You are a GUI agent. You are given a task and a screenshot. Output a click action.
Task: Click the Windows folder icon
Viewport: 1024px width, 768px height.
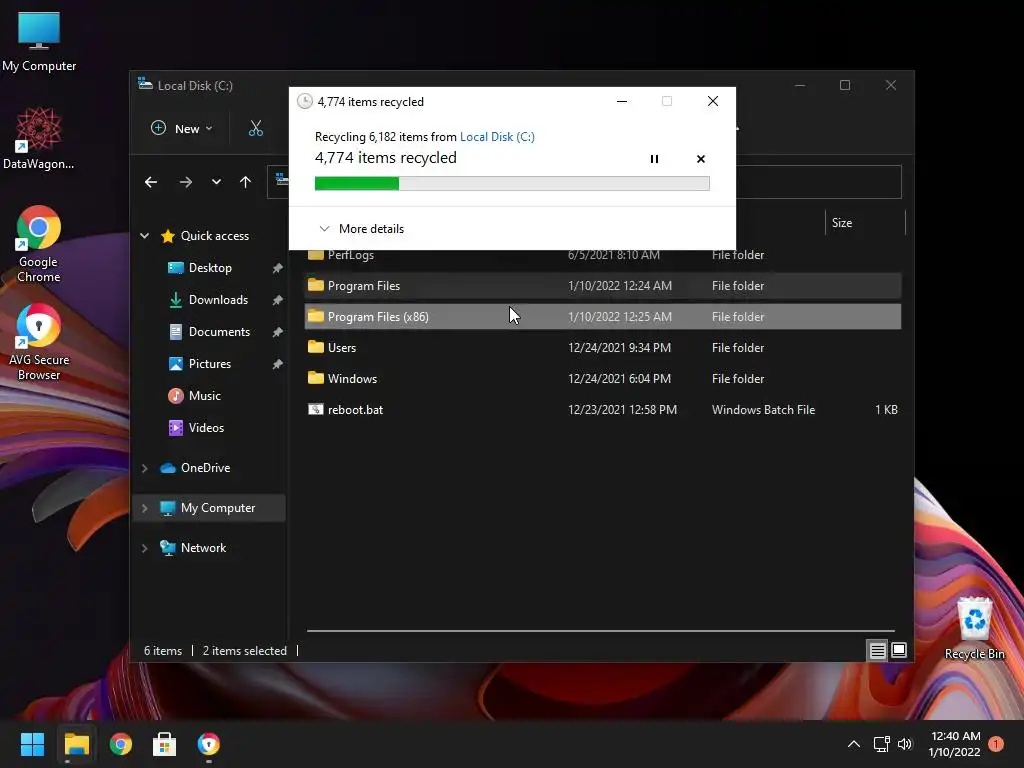[315, 377]
